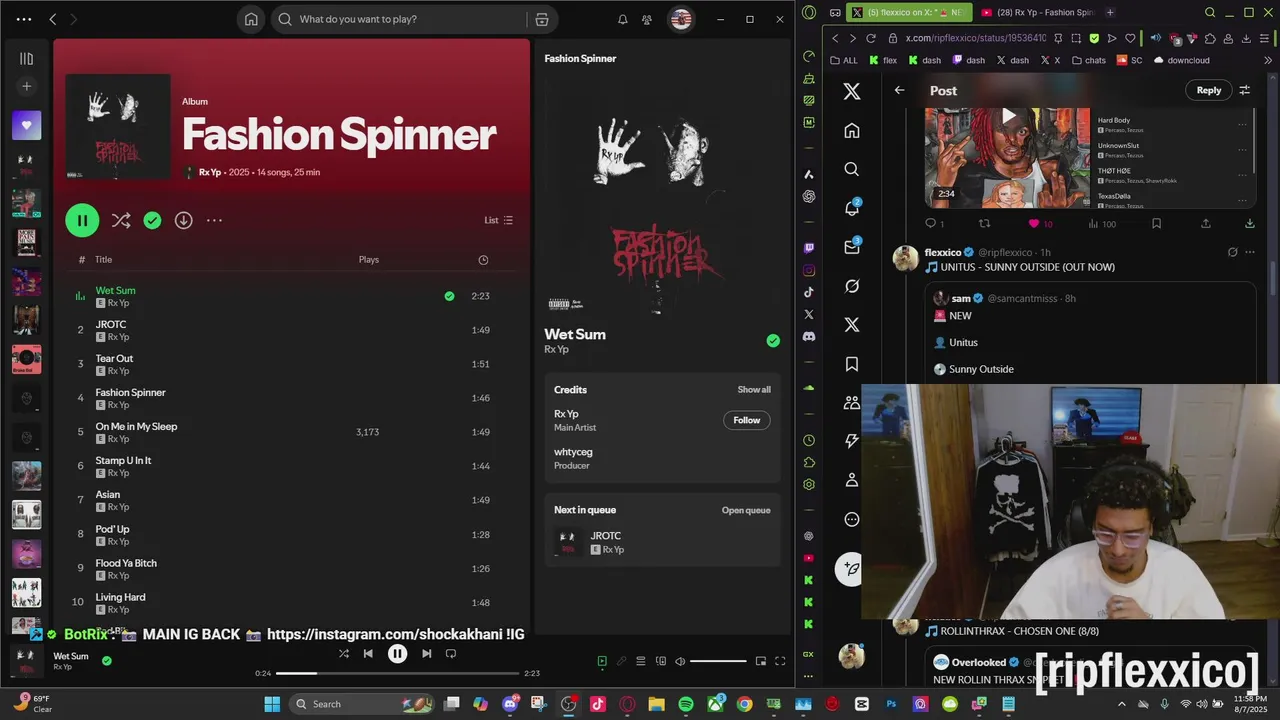Open Spotify profile avatar menu
Screen dimensions: 1280x720
coord(681,19)
